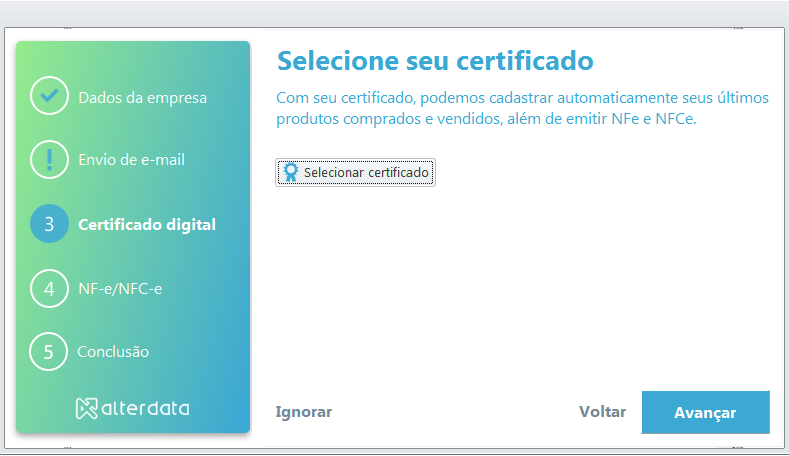The height and width of the screenshot is (456, 789).
Task: Click the step 3 circle icon
Action: (49, 224)
